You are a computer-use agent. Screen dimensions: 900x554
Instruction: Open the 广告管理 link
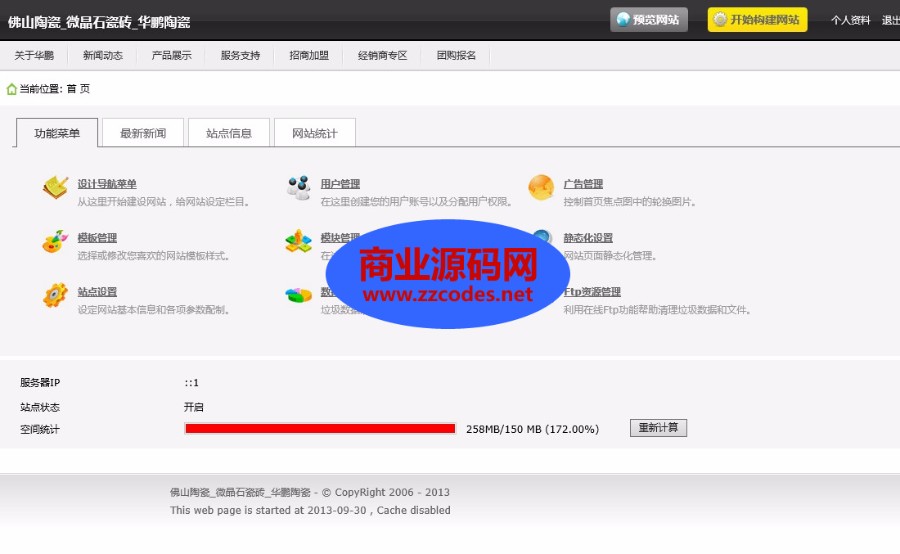pyautogui.click(x=583, y=184)
